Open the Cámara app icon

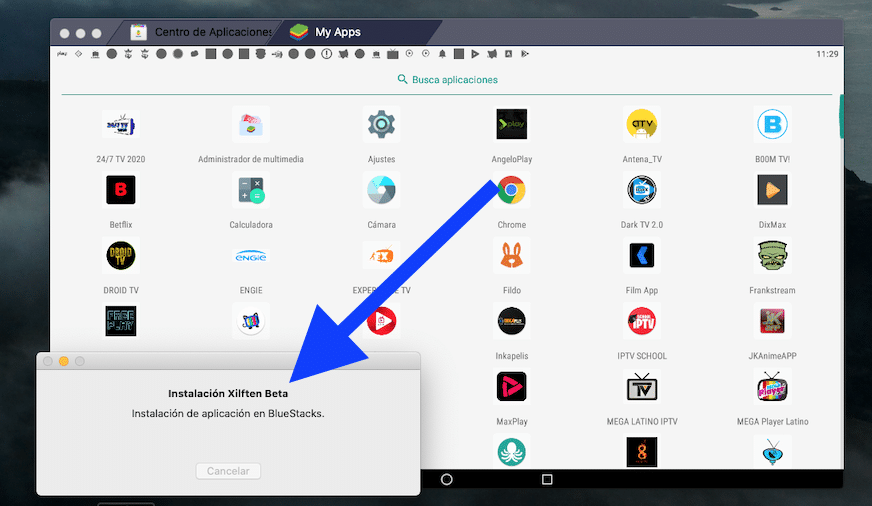point(381,190)
